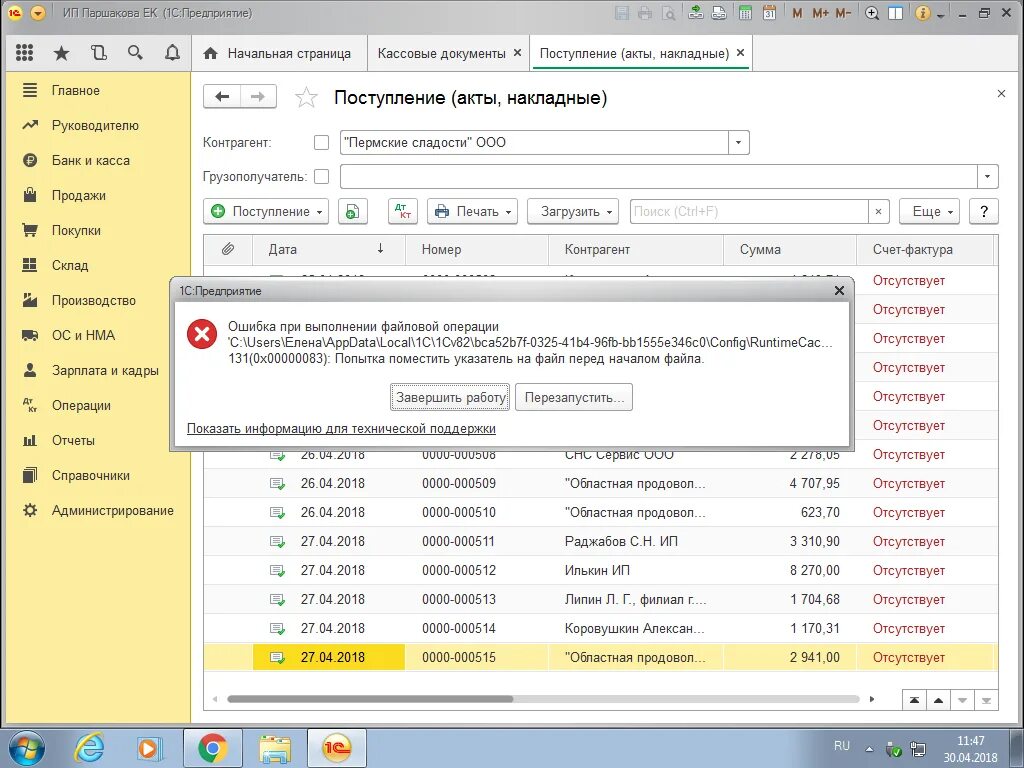The image size is (1024, 768).
Task: Open notifications bell icon
Action: [172, 53]
